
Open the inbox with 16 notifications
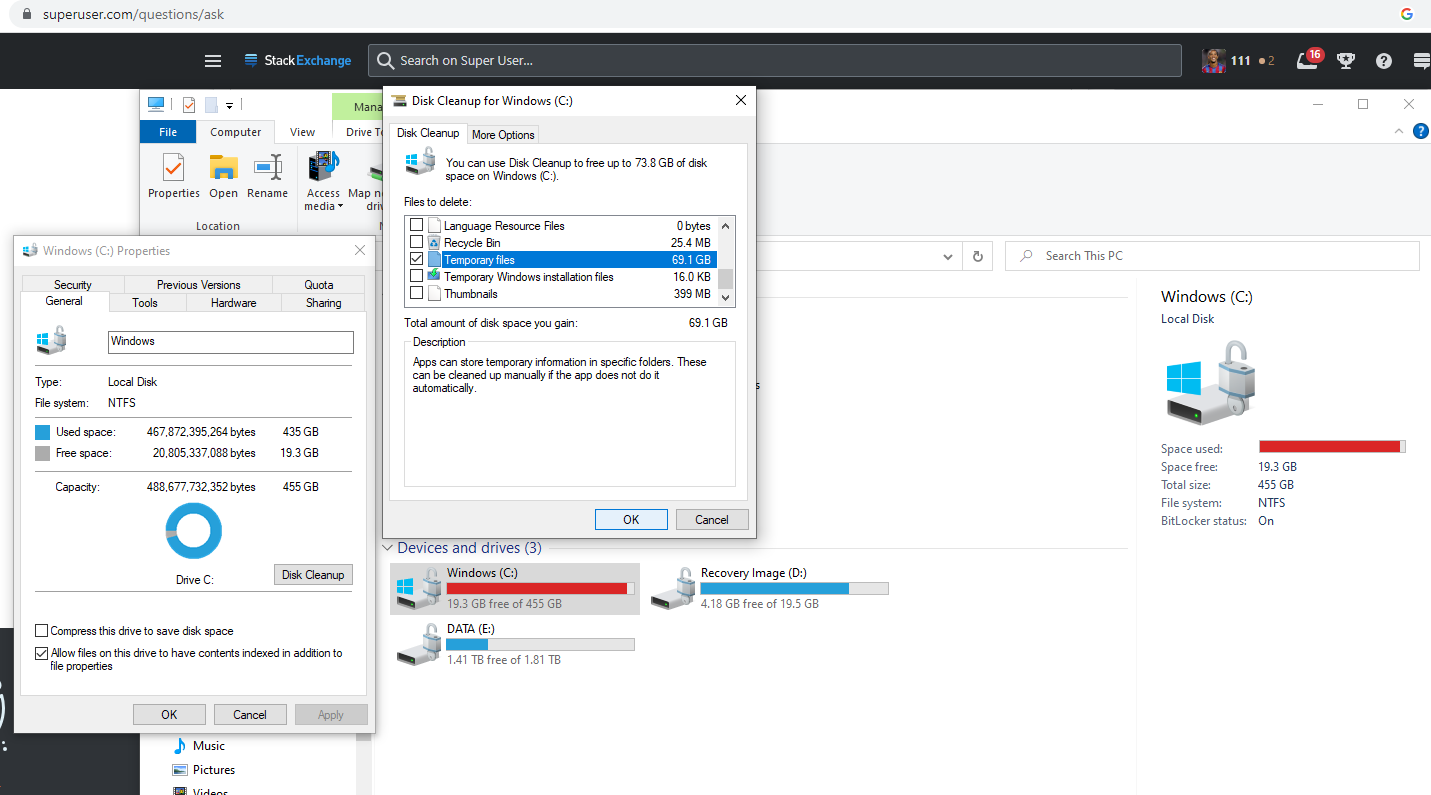[x=1308, y=60]
